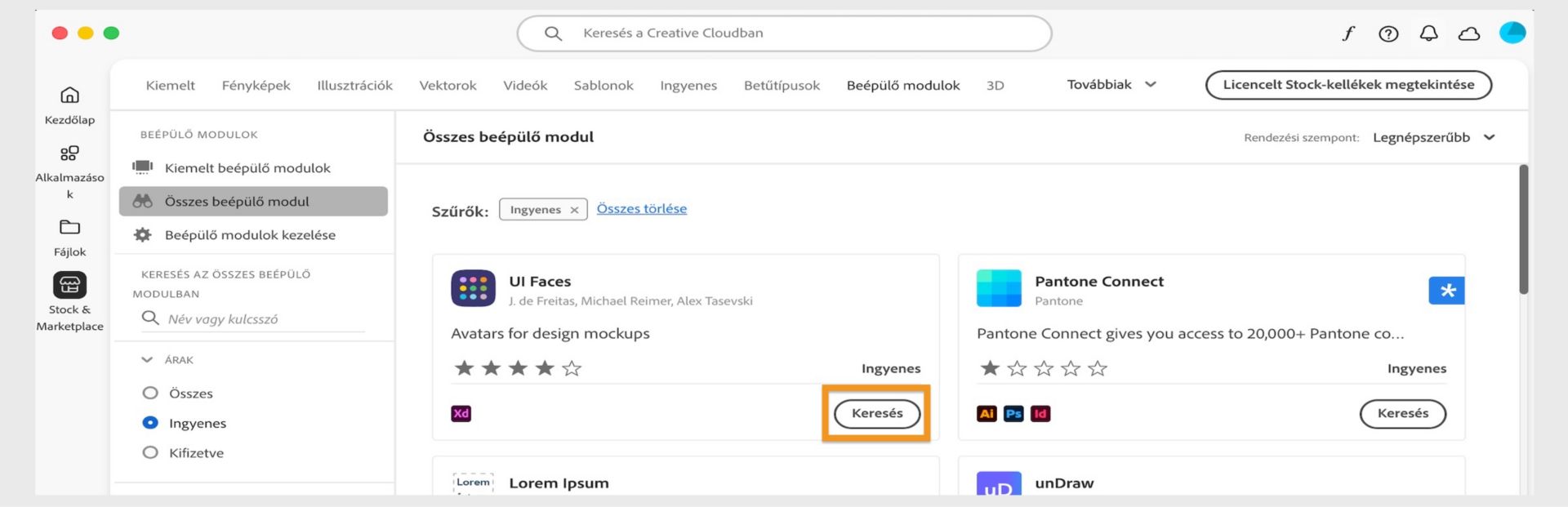The width and height of the screenshot is (1568, 507).
Task: Select Összes beépülő modul in sidebar
Action: click(x=253, y=202)
